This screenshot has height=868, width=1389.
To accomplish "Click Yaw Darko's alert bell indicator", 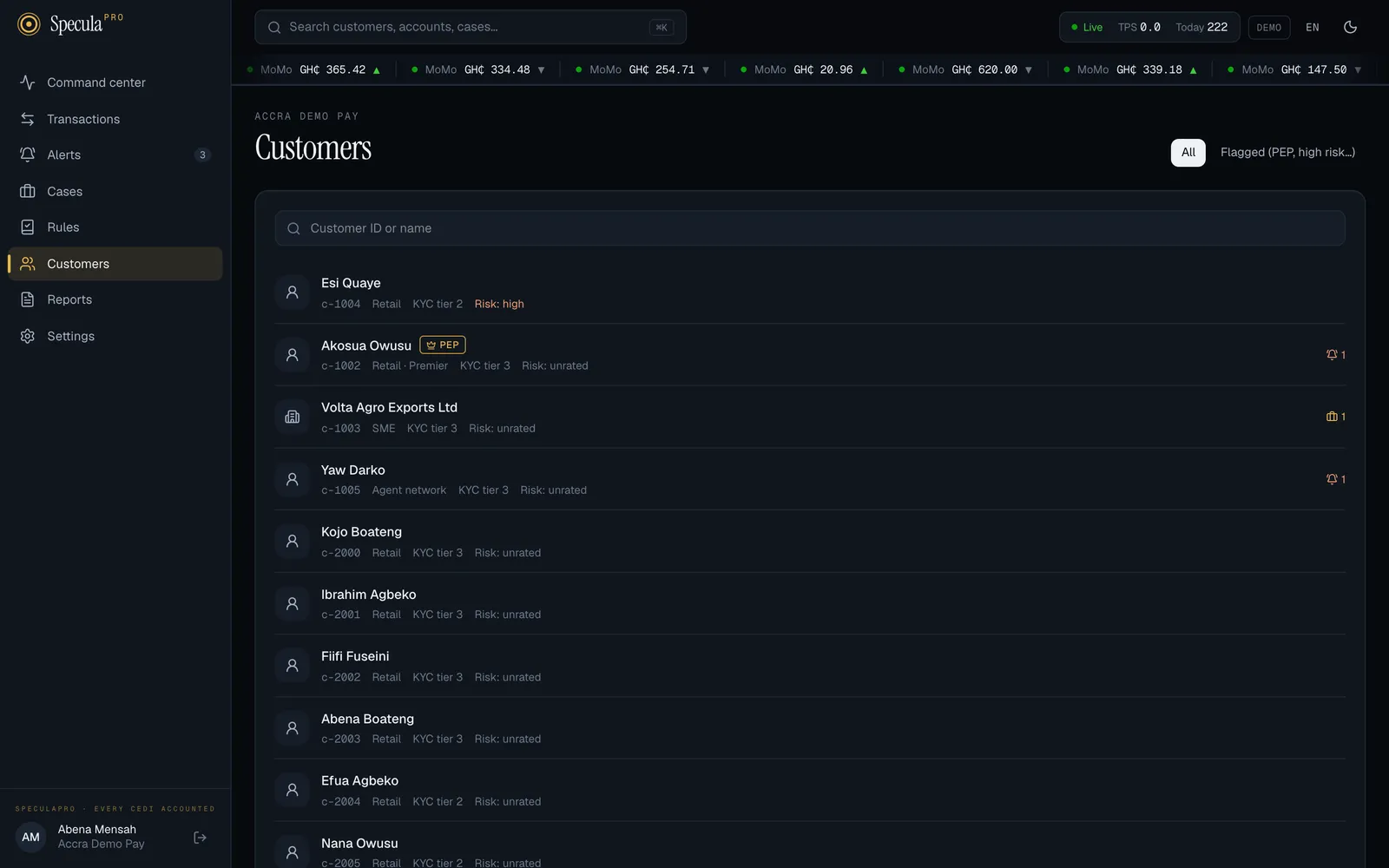I will (1335, 479).
